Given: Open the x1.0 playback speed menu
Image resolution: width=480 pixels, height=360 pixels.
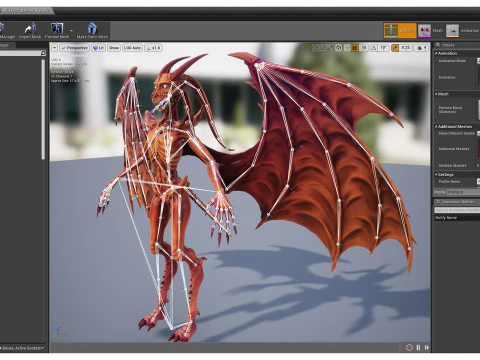Looking at the screenshot, I should (153, 48).
